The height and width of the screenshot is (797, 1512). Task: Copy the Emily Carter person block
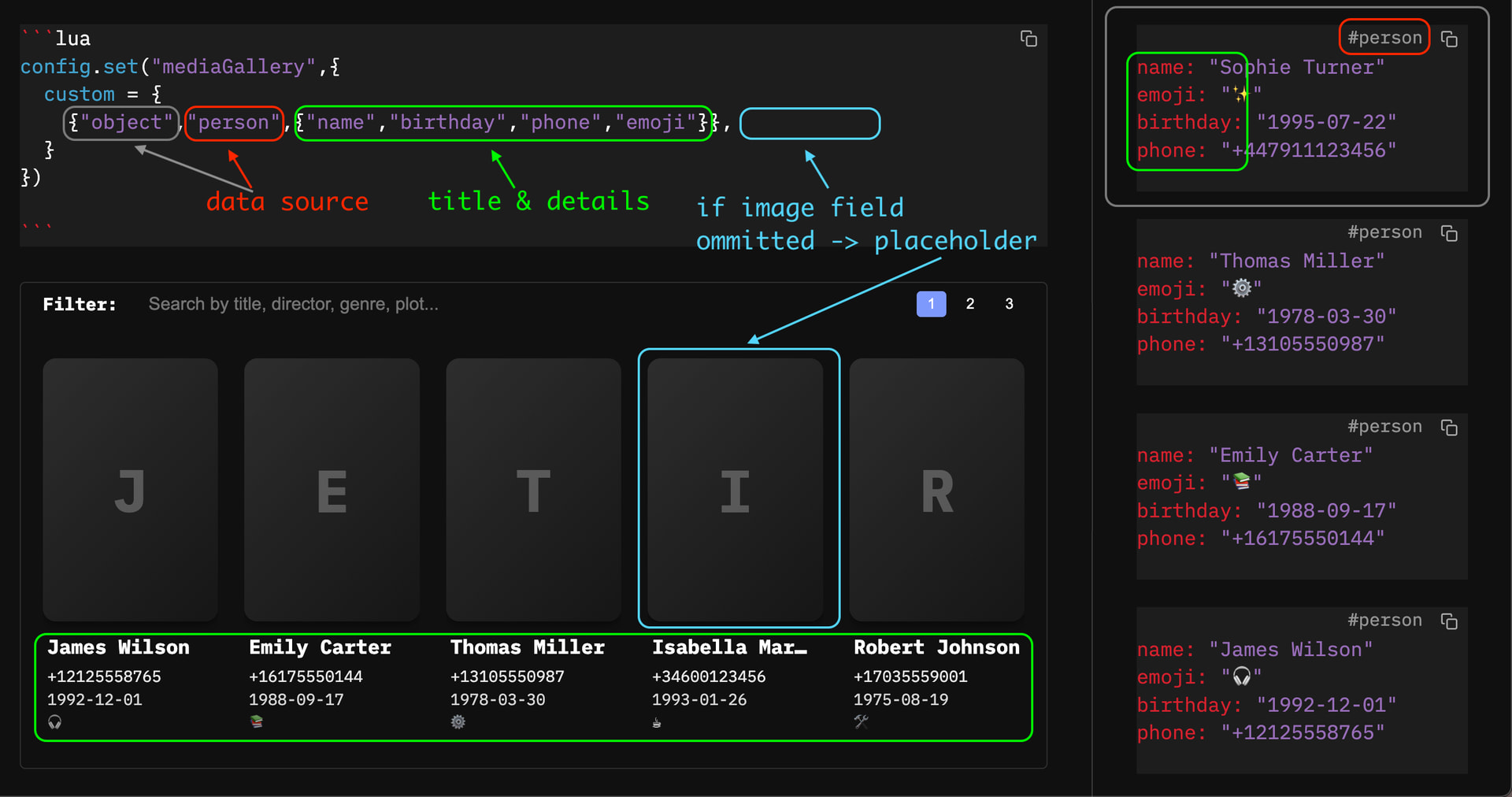1449,427
